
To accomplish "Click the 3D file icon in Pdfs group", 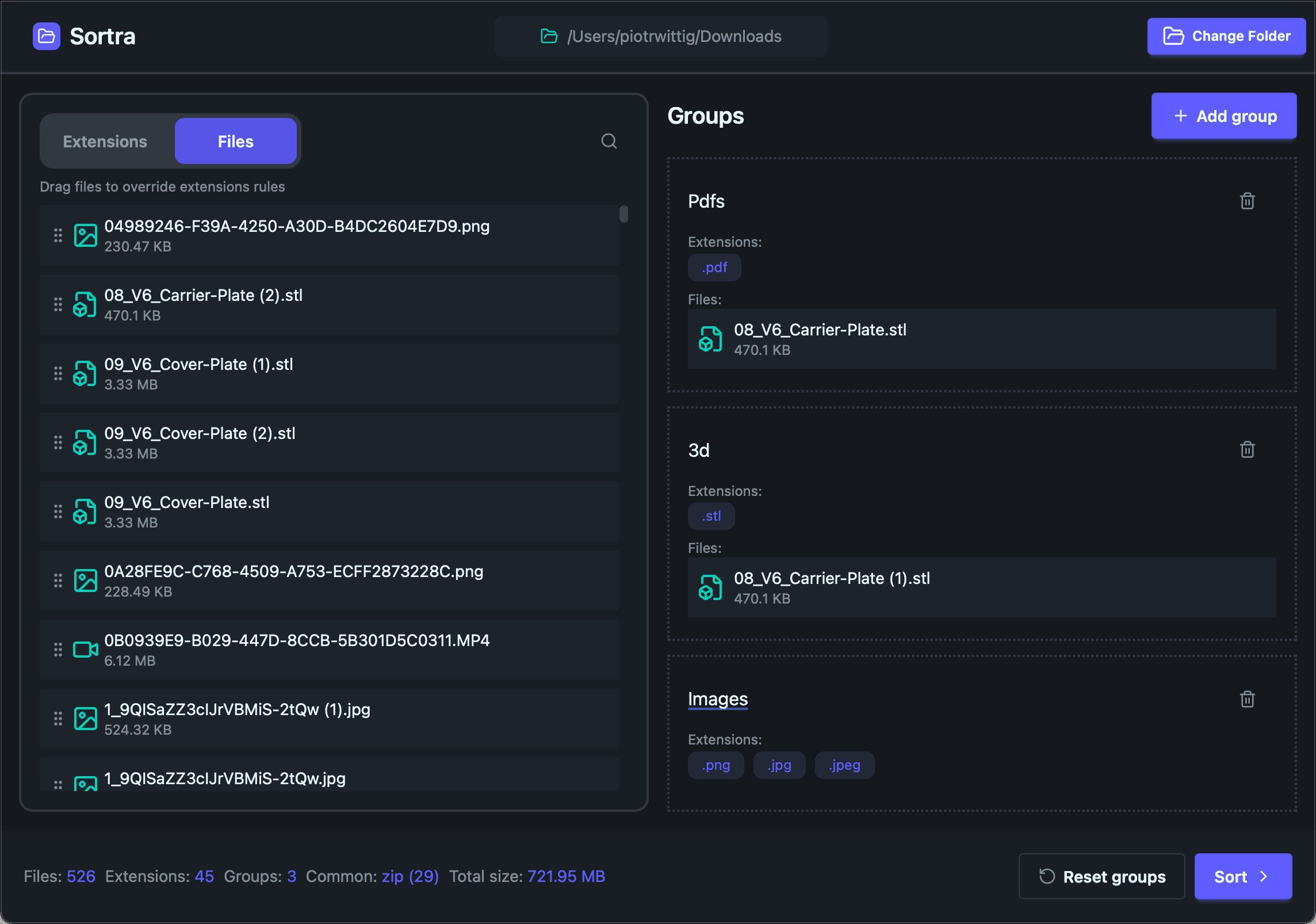I will (710, 339).
